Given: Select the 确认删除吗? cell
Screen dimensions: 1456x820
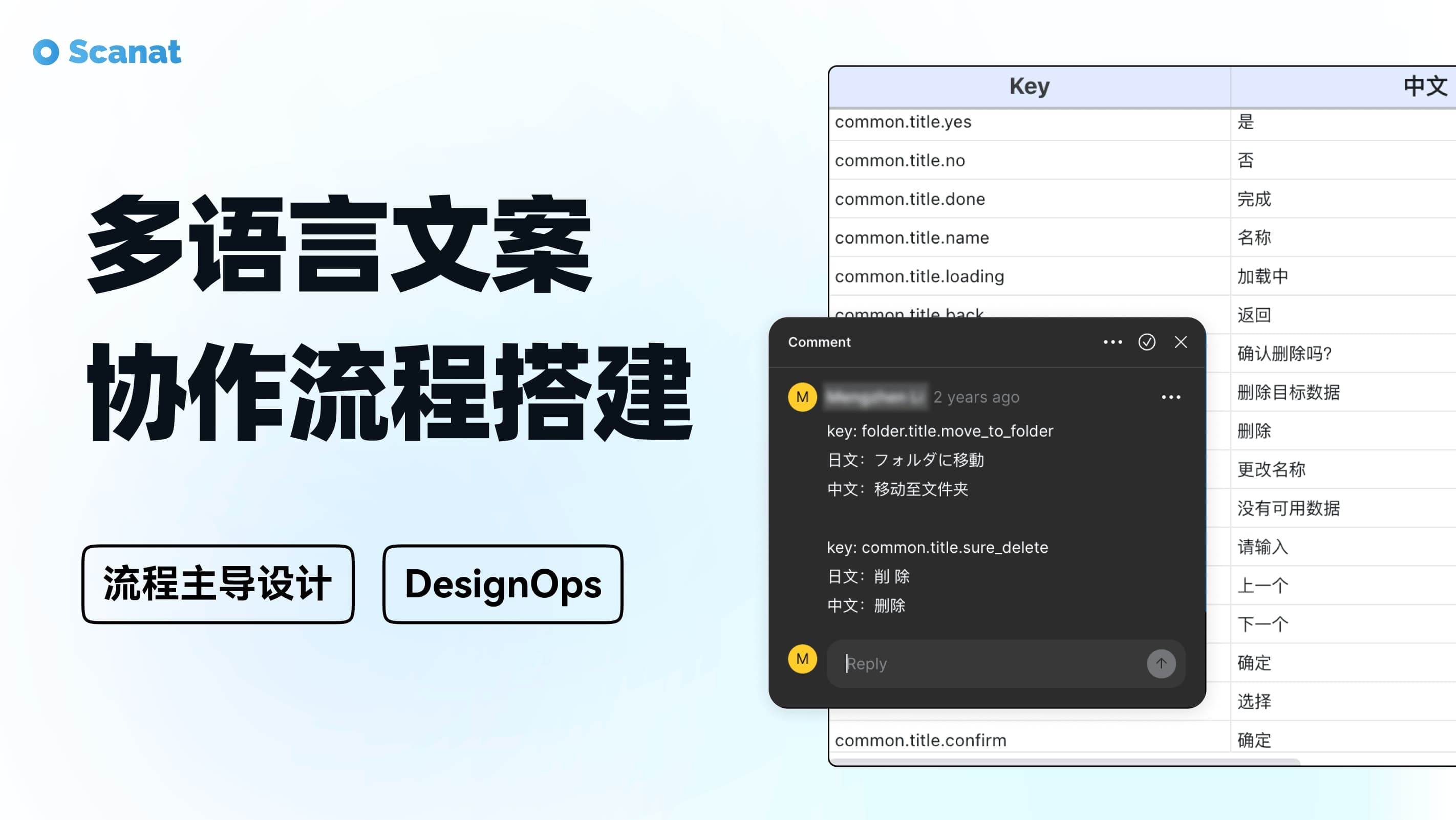Looking at the screenshot, I should click(1343, 354).
